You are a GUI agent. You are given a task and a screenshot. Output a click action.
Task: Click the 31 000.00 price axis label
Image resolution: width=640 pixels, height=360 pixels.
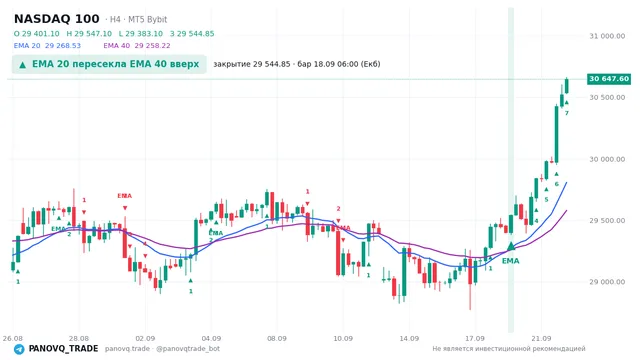[607, 36]
